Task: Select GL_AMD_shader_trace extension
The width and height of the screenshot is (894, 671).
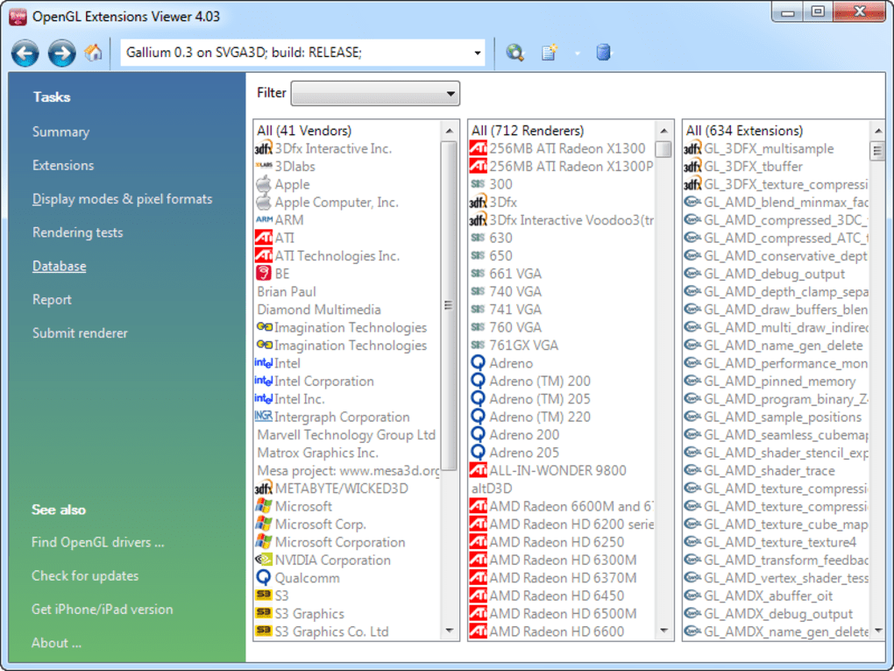Action: click(769, 471)
